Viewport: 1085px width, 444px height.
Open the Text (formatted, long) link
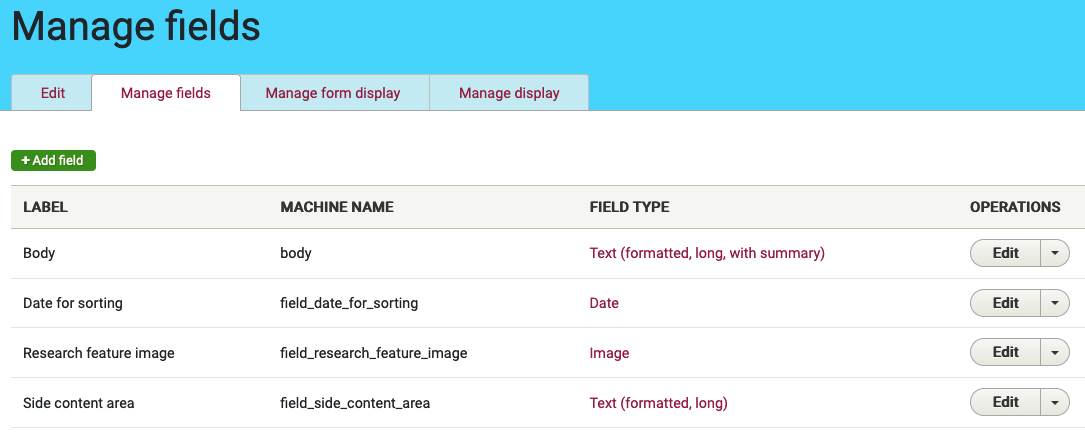click(x=659, y=403)
